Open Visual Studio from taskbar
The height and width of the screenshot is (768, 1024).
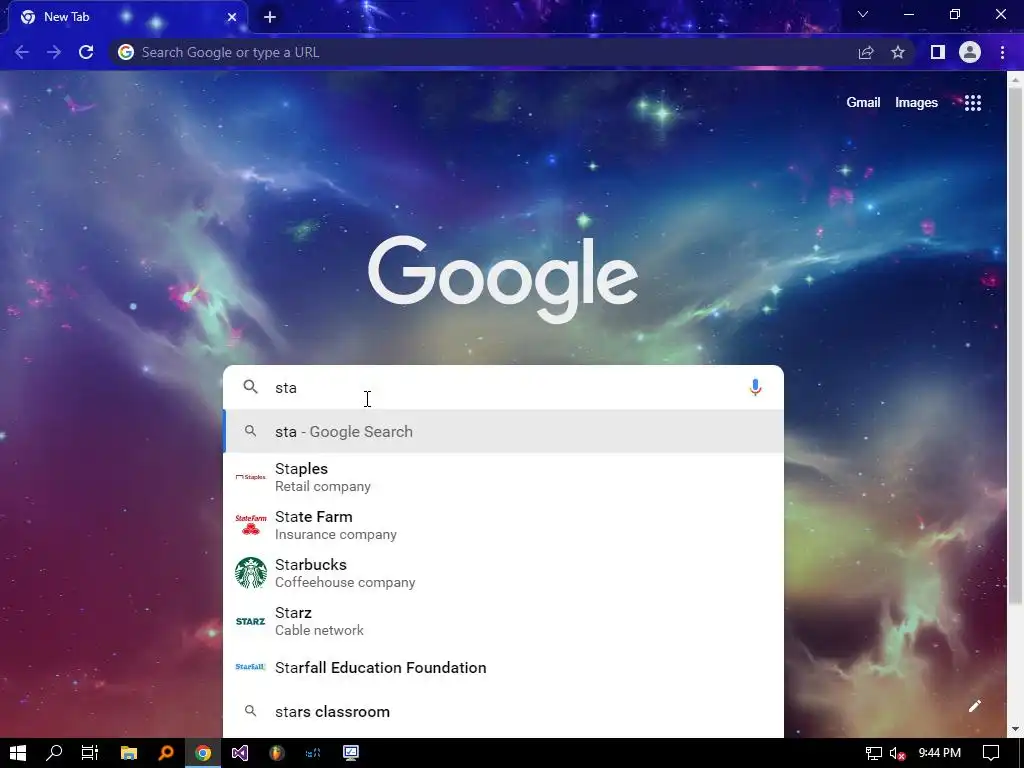click(240, 753)
